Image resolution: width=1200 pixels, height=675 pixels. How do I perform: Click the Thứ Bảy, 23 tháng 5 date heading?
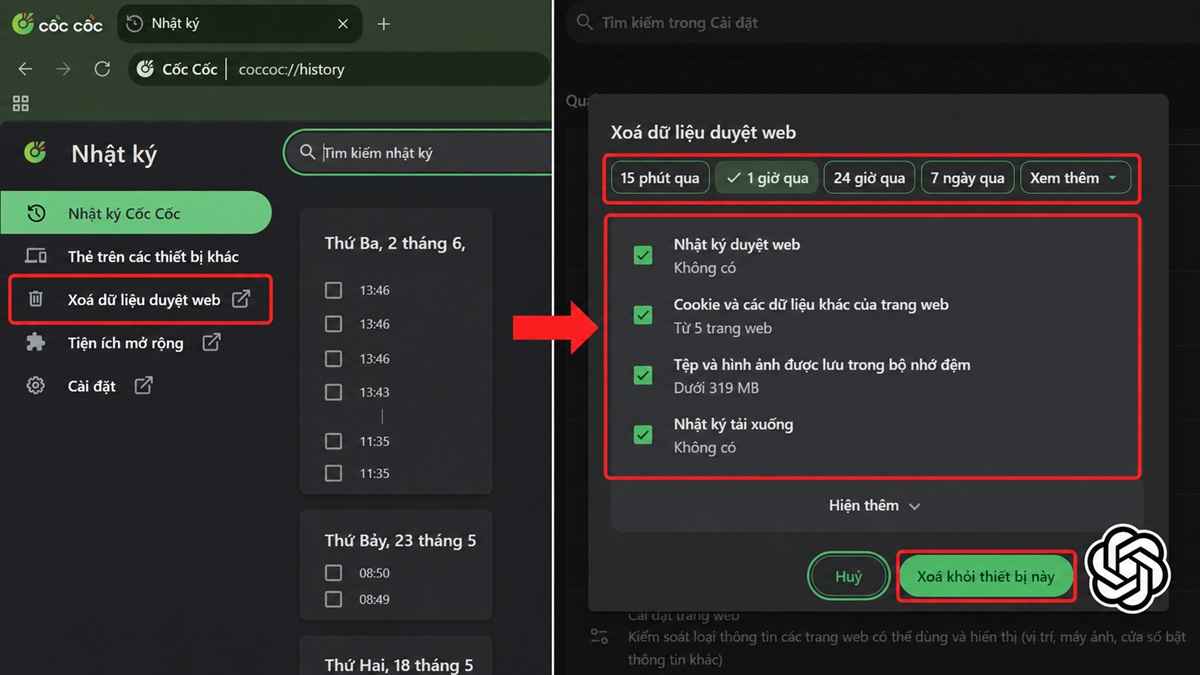[x=400, y=541]
